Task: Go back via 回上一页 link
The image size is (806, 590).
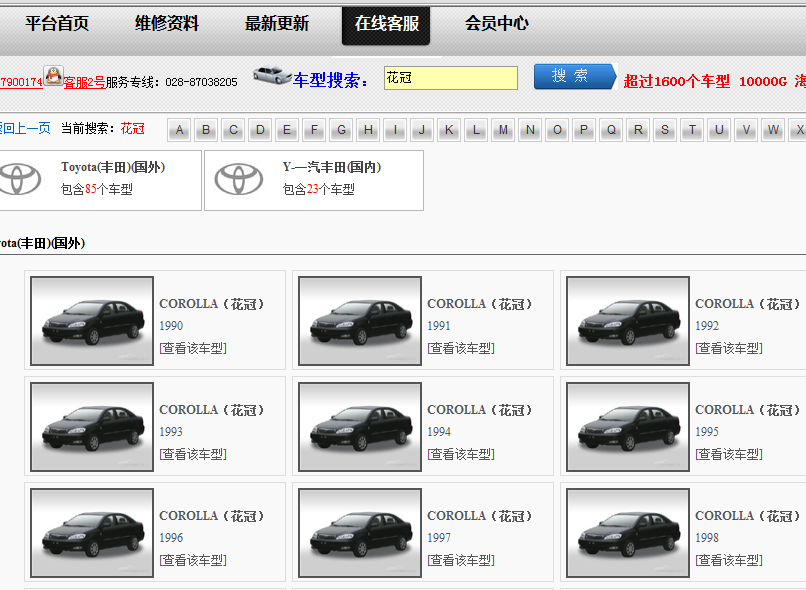Action: coord(25,128)
